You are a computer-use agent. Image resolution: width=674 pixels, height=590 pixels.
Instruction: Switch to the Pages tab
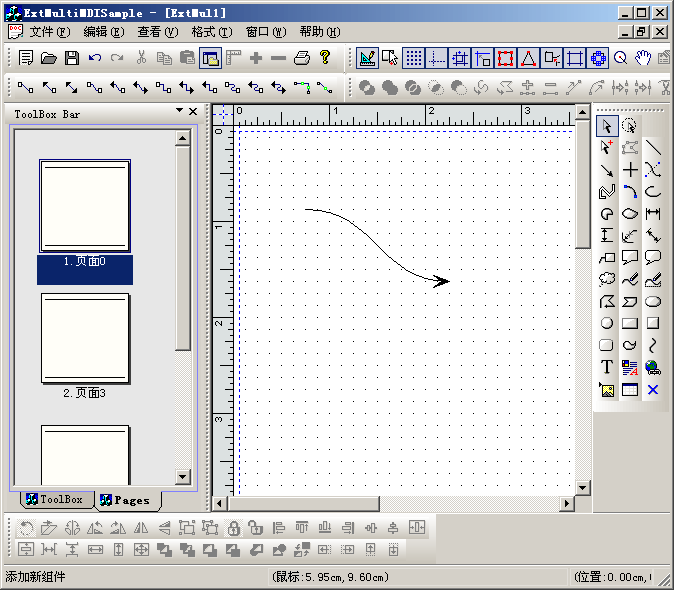(125, 499)
